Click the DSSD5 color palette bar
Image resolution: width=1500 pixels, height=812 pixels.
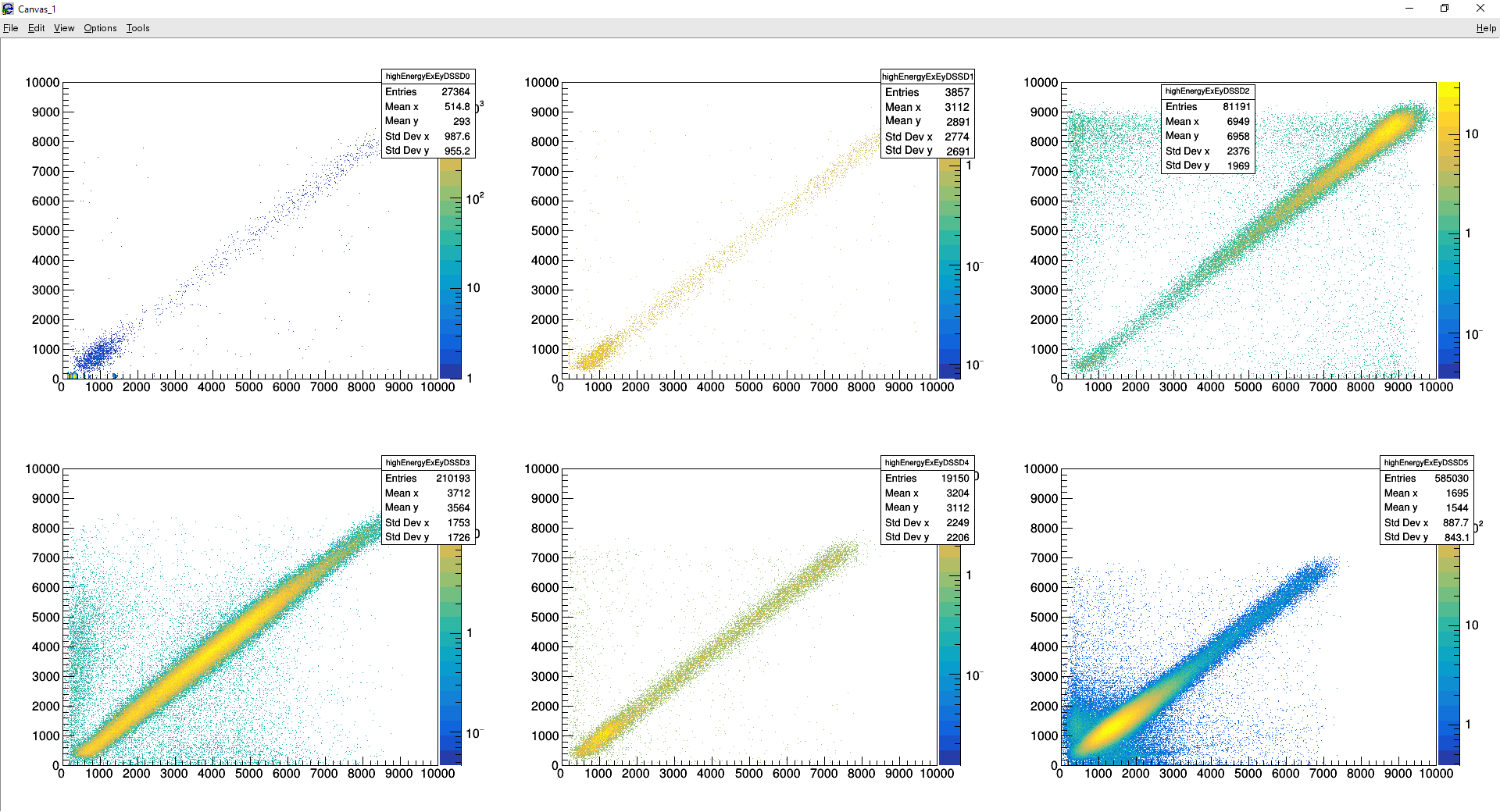pos(1448,655)
